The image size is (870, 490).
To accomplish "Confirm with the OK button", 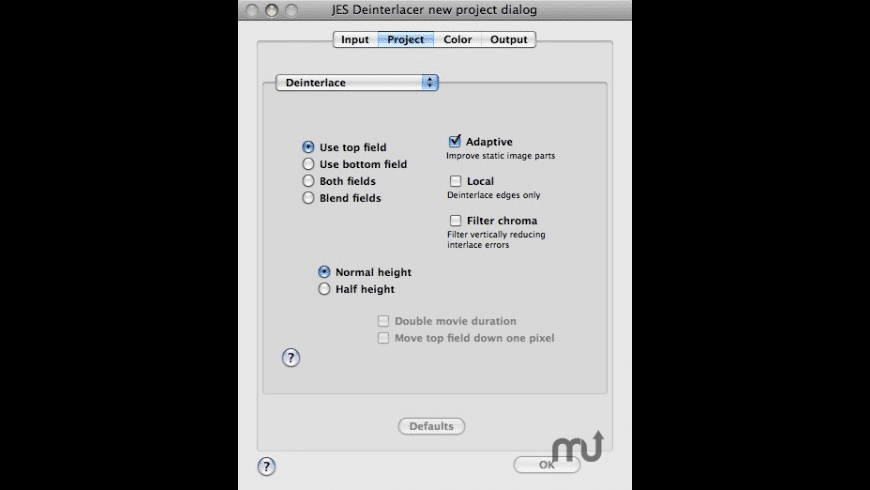I will pos(547,464).
